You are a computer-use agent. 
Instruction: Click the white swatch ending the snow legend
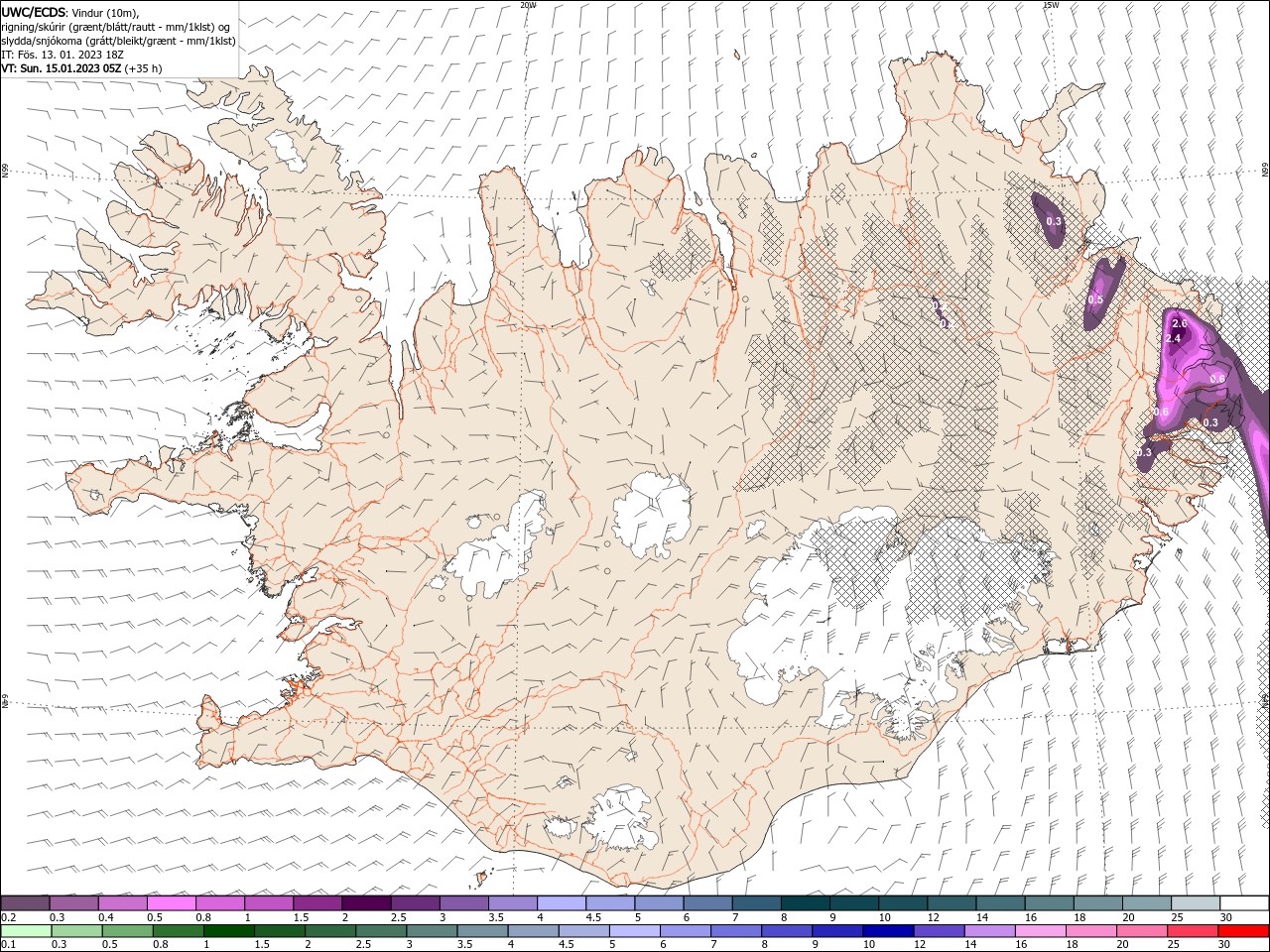pos(1244,903)
